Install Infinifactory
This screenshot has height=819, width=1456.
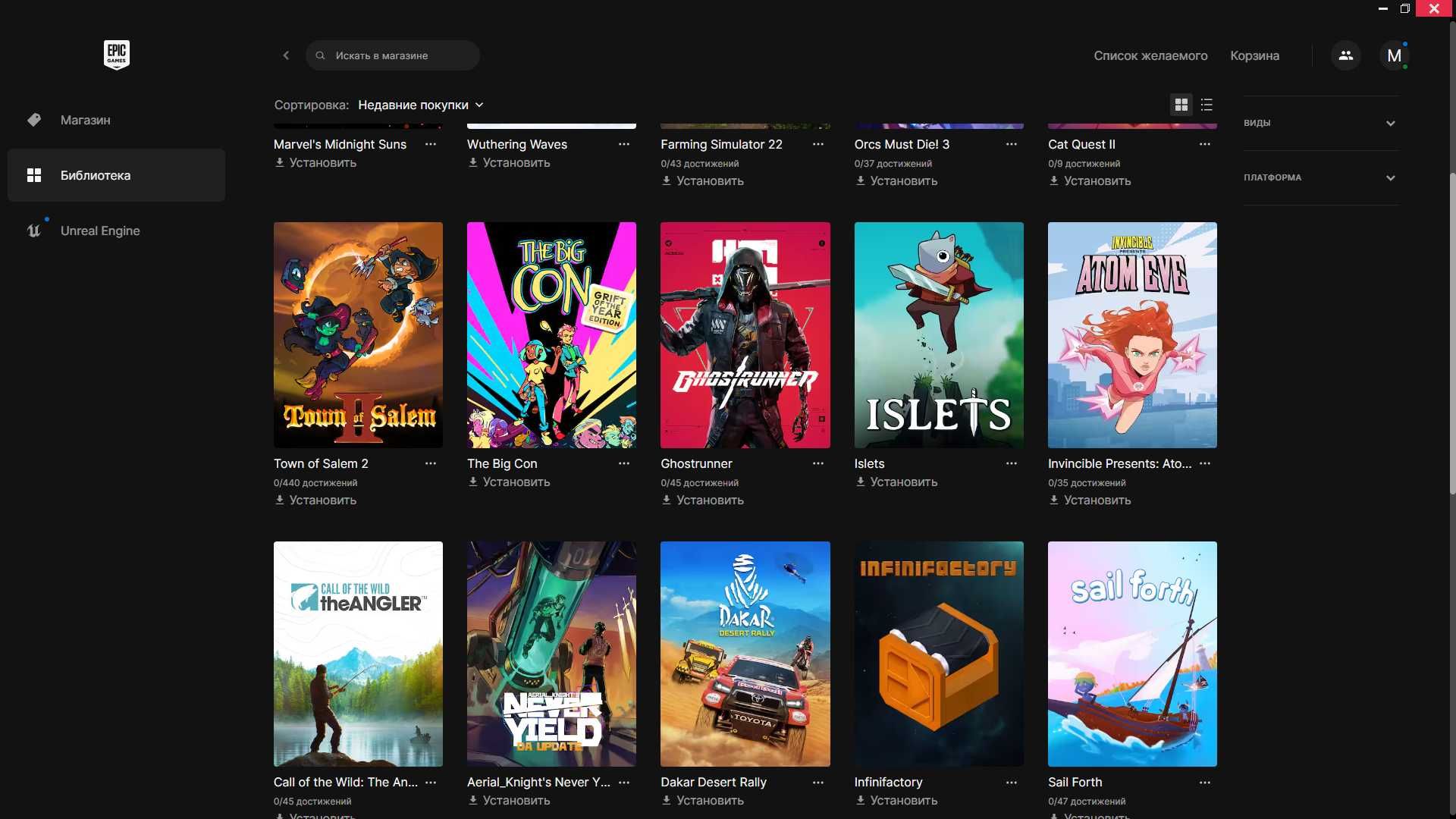coord(896,800)
